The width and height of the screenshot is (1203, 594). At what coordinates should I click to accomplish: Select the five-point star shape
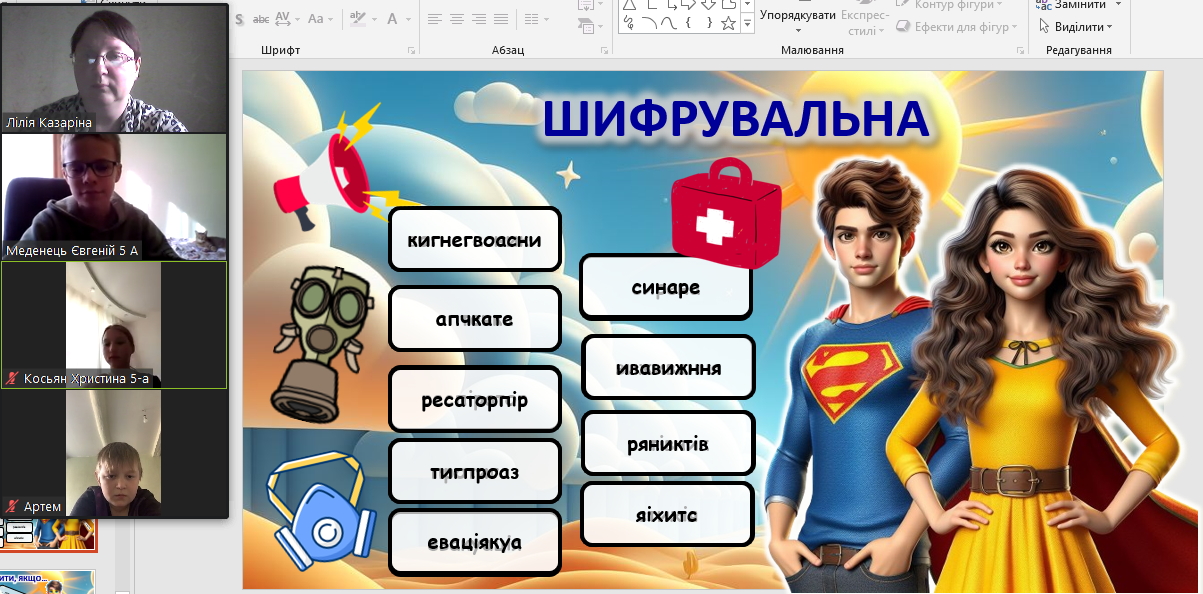point(728,23)
